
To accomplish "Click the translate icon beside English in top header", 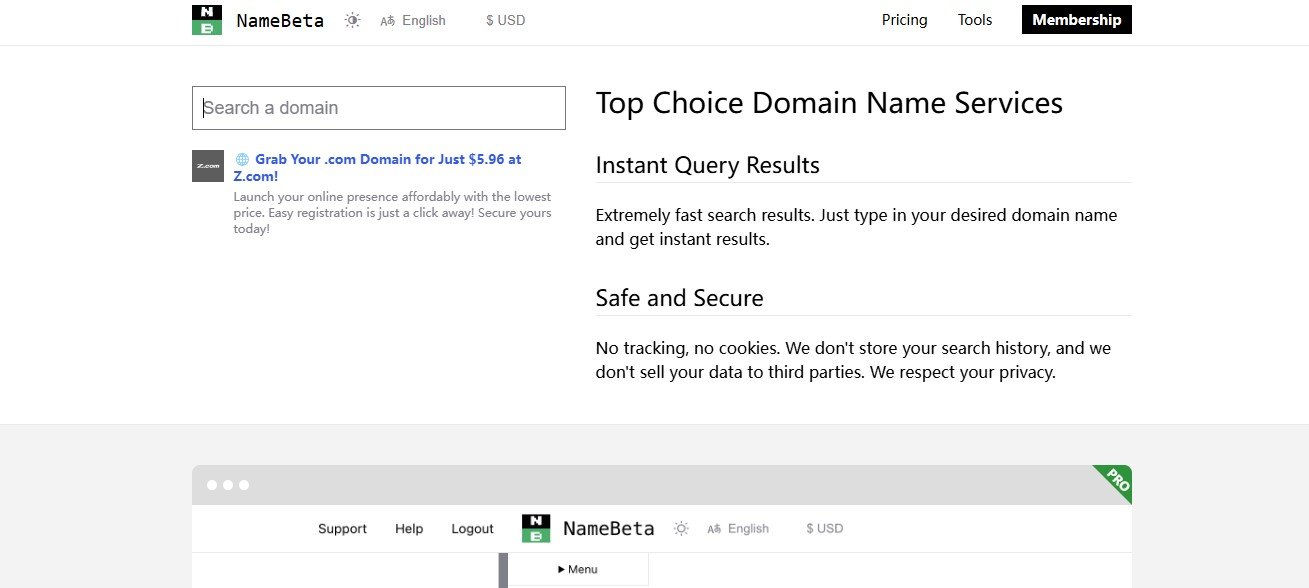I will 388,21.
